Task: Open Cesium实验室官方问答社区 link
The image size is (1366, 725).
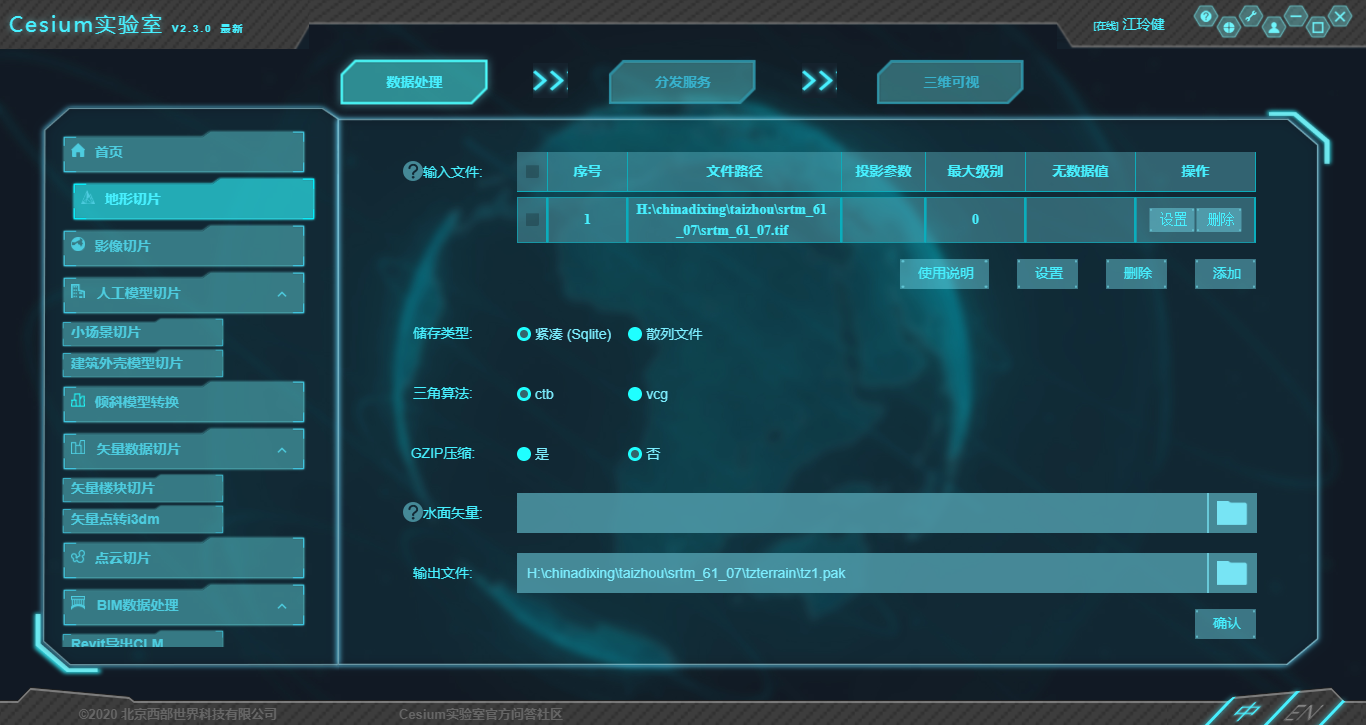Action: (481, 714)
